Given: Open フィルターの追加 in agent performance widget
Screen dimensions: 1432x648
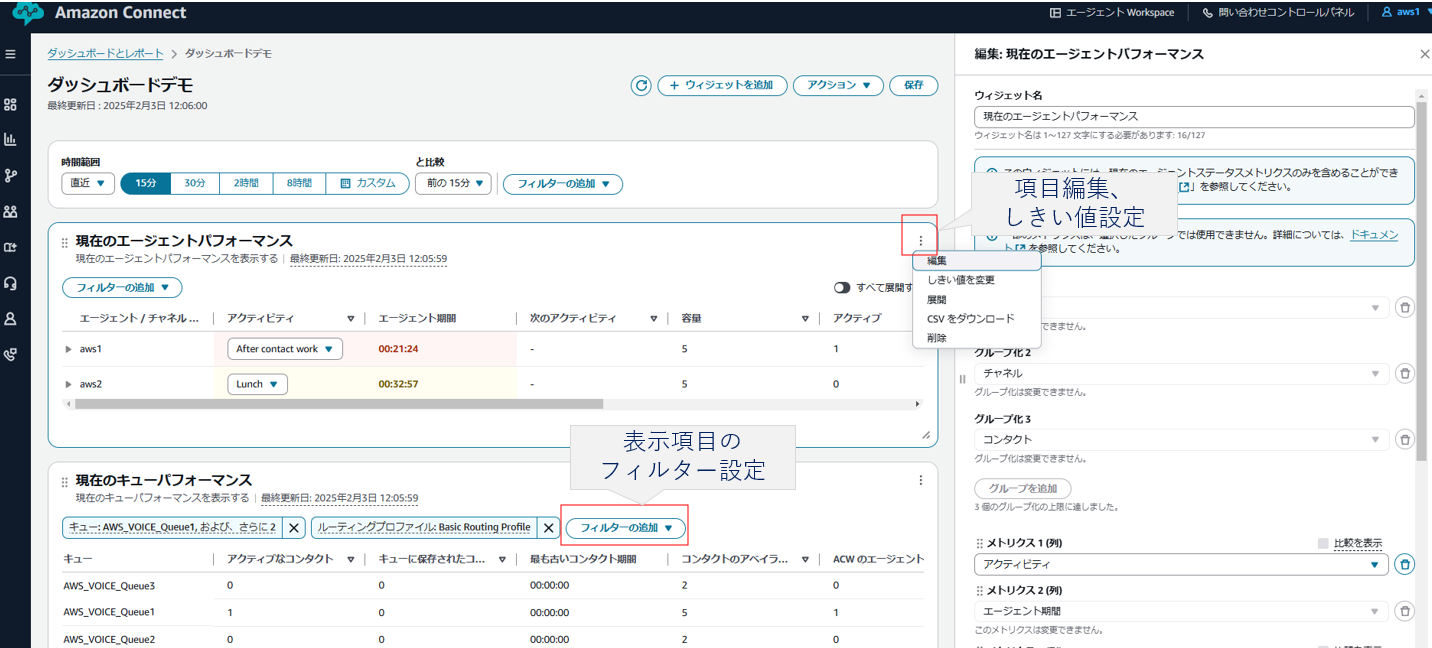Looking at the screenshot, I should click(122, 287).
